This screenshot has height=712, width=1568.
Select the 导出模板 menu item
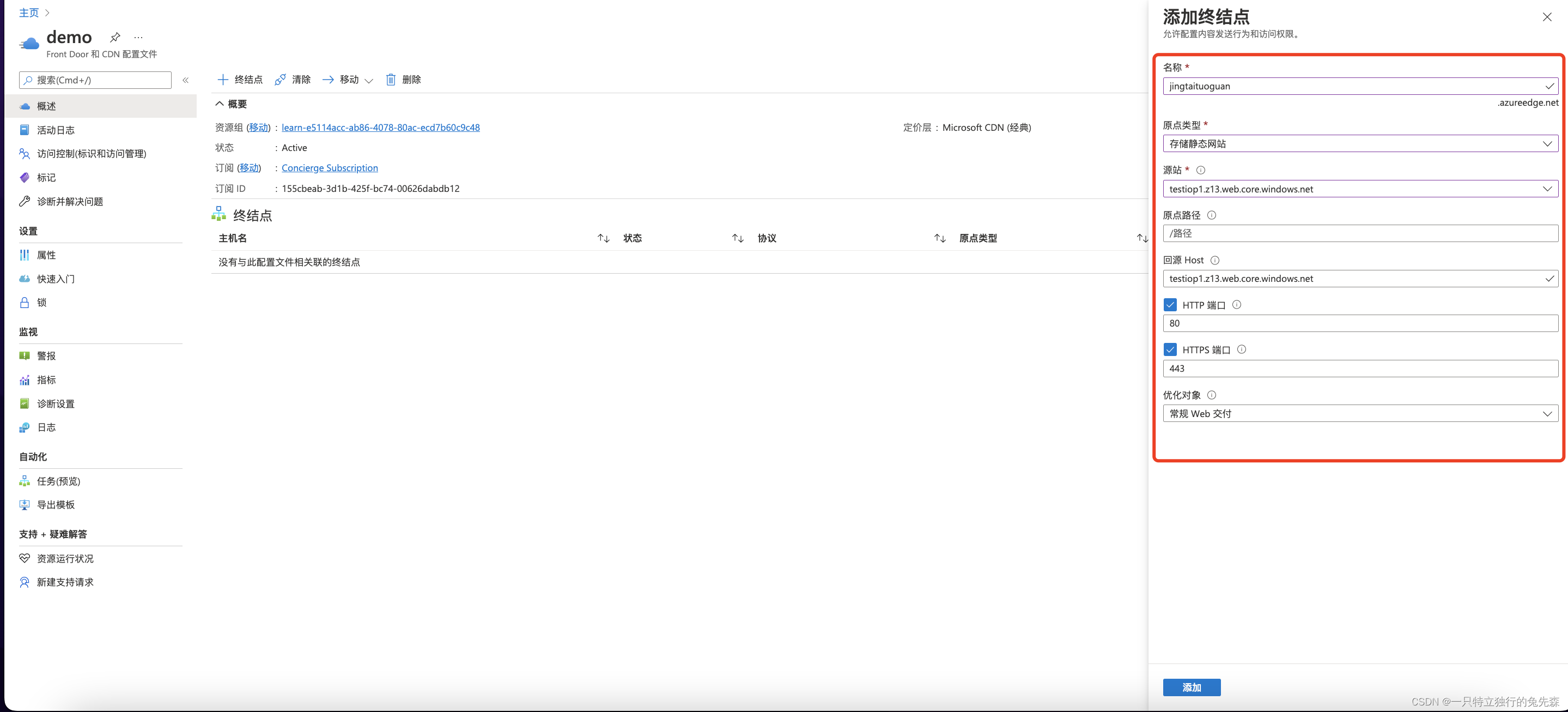56,505
